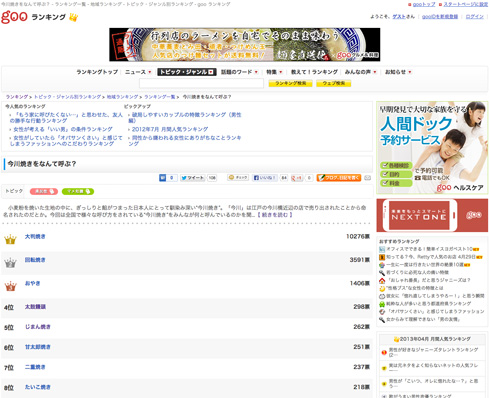Open the 二重焼き ranking entry
Screen dimensions: 490x398
pyautogui.click(x=35, y=367)
